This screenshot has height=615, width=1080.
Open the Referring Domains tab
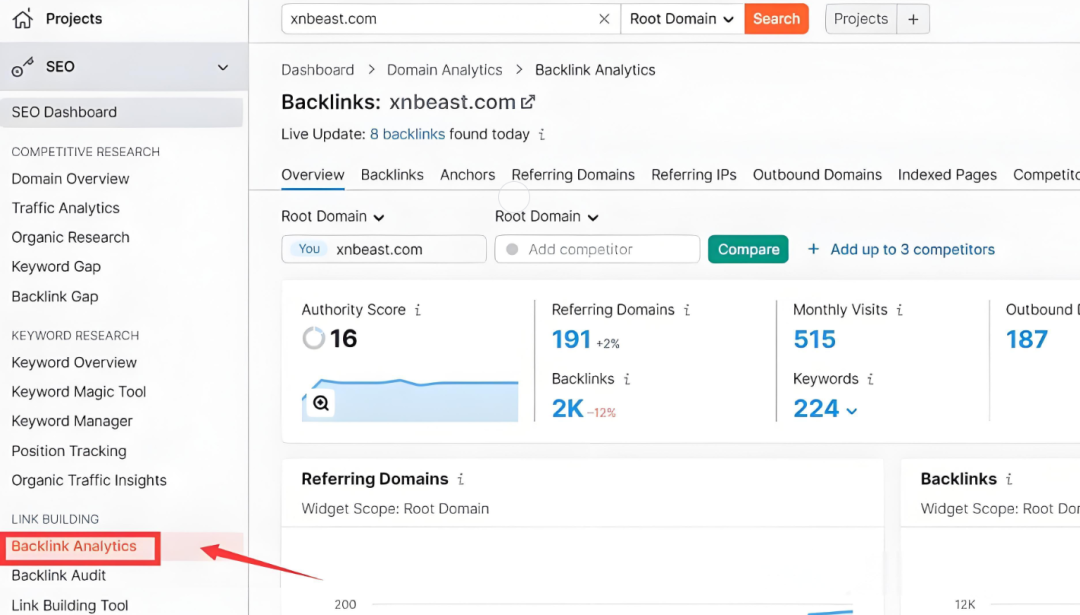click(x=573, y=175)
